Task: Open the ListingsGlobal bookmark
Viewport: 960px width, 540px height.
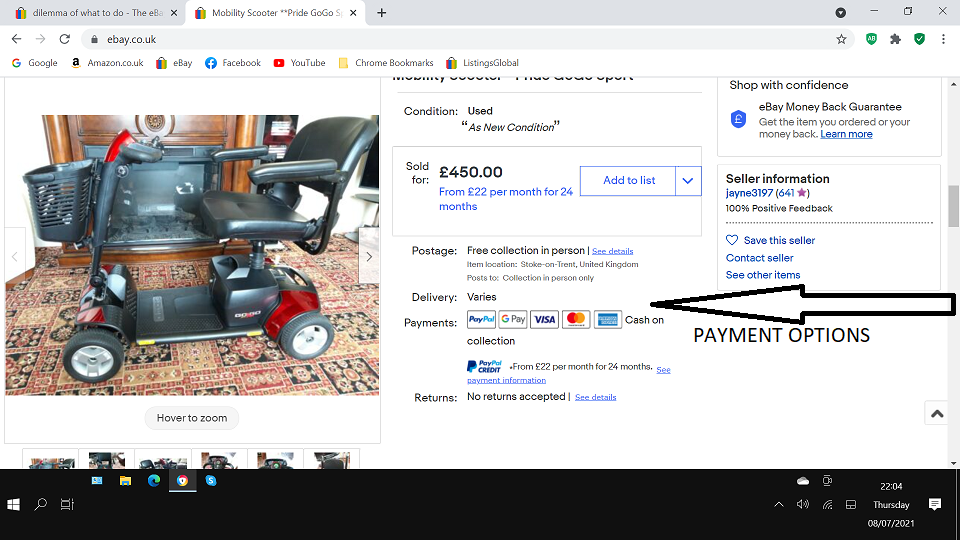Action: click(482, 63)
